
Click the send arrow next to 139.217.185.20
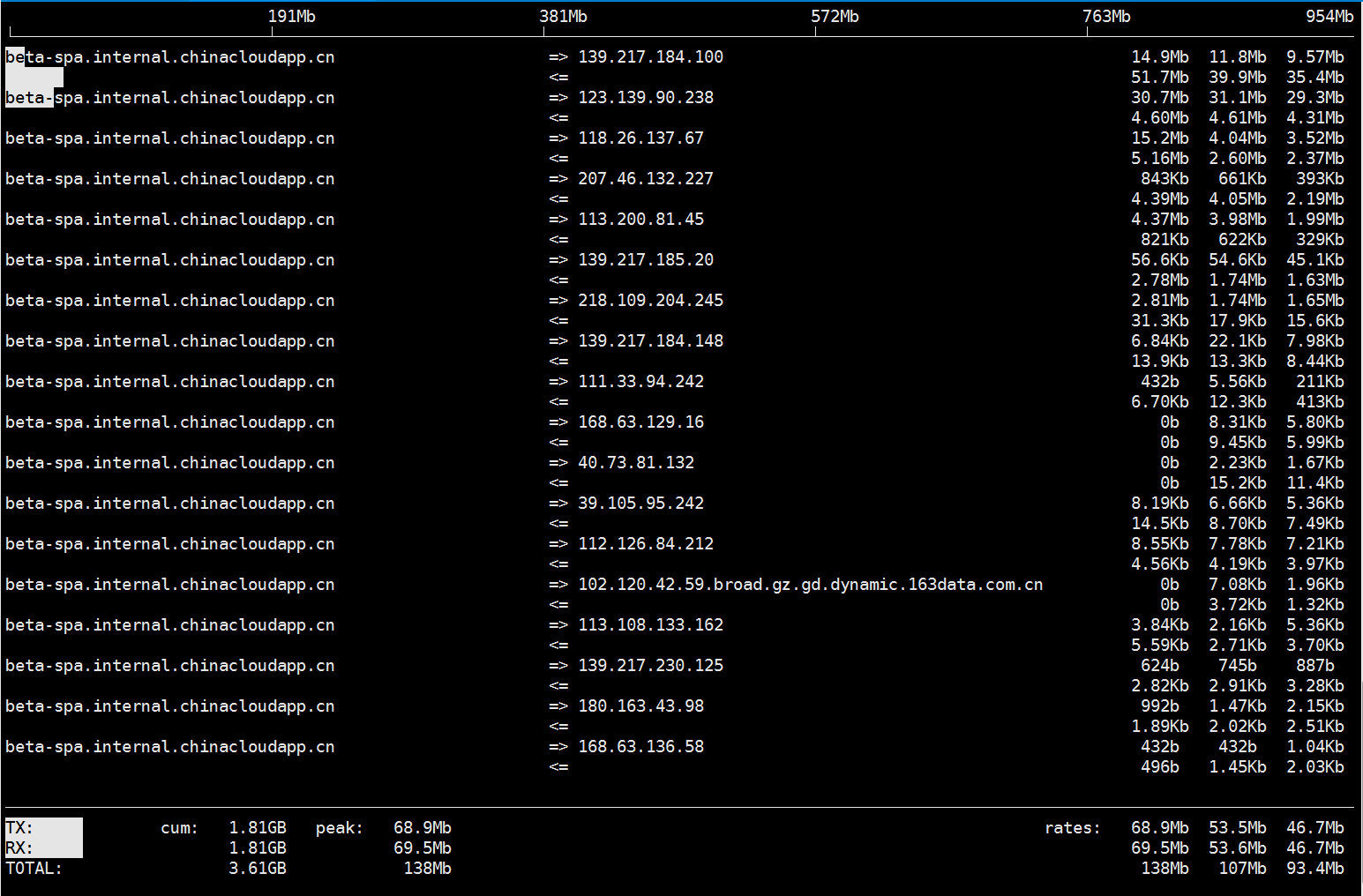coord(558,259)
